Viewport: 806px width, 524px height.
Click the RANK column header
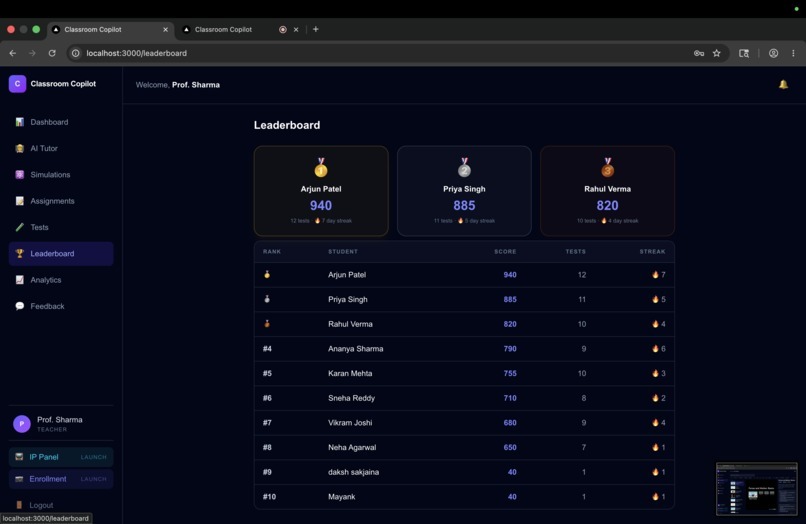272,251
